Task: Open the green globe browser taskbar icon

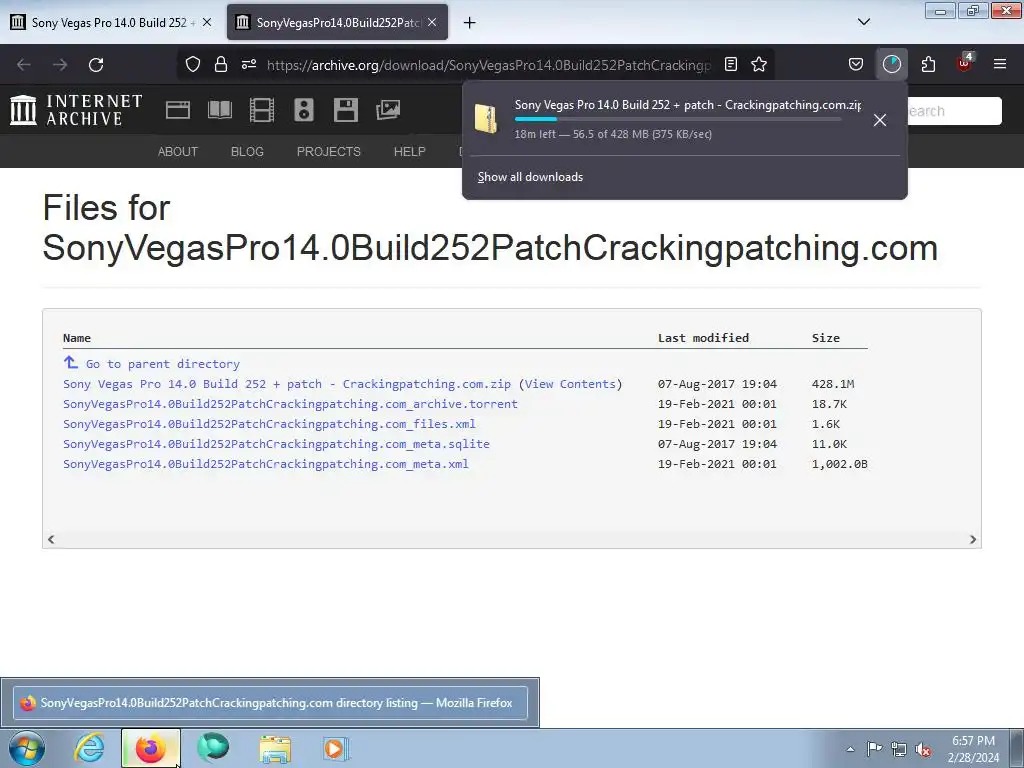Action: [213, 748]
